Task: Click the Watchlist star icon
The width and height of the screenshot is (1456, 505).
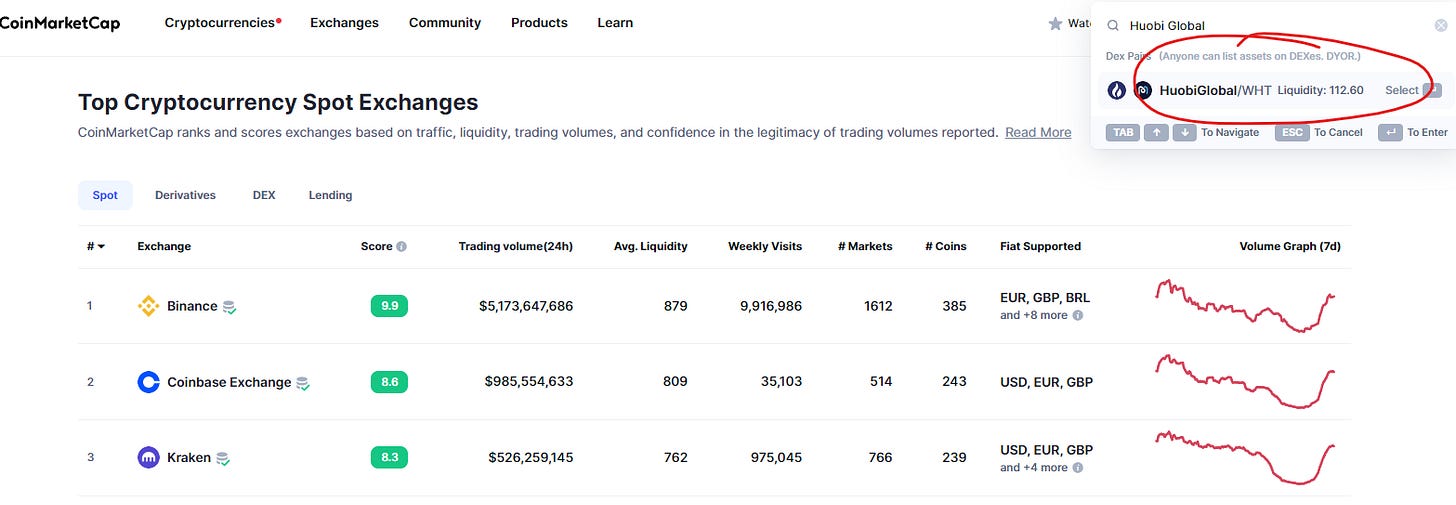Action: pyautogui.click(x=1055, y=23)
